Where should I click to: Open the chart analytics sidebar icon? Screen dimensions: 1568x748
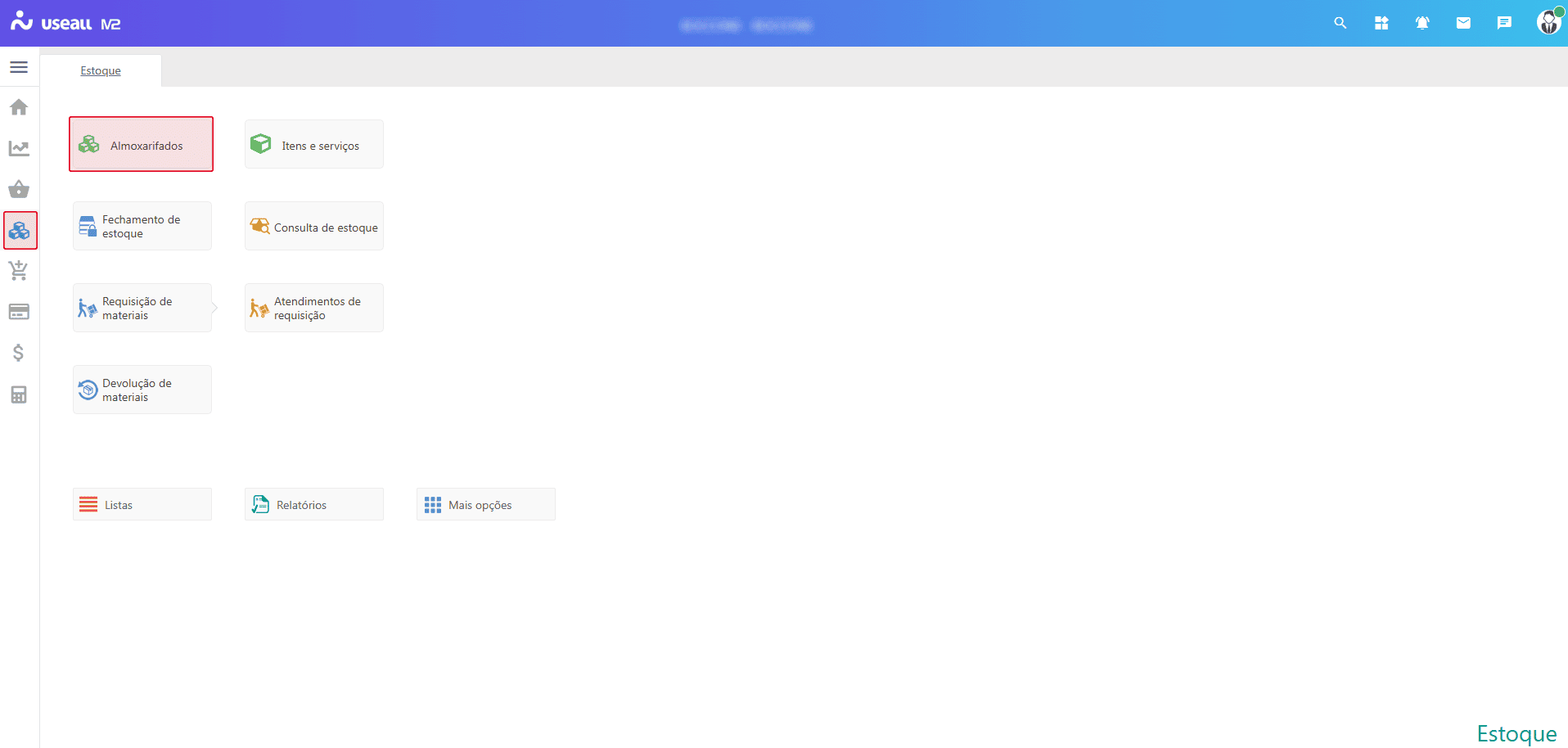pos(19,148)
